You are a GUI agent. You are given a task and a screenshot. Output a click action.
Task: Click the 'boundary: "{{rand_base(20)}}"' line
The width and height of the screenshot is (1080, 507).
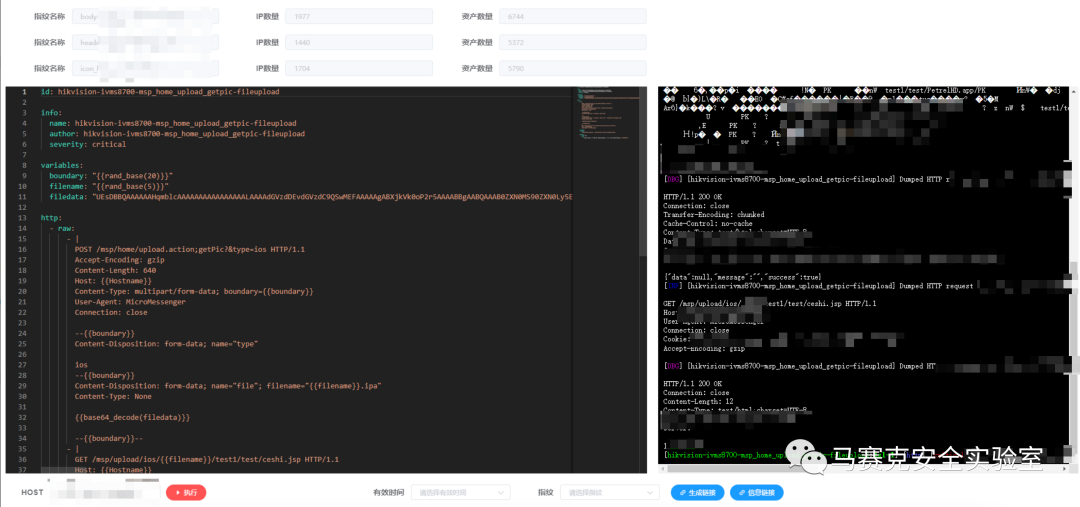[x=111, y=176]
